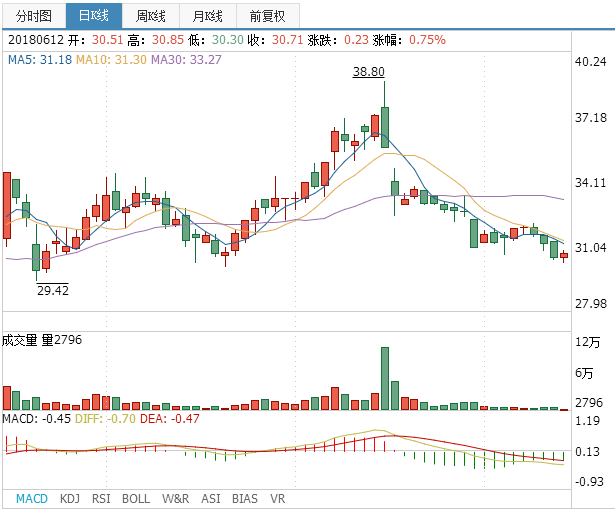This screenshot has width=615, height=514.
Task: Show the 月K线 monthly chart
Action: 209,16
